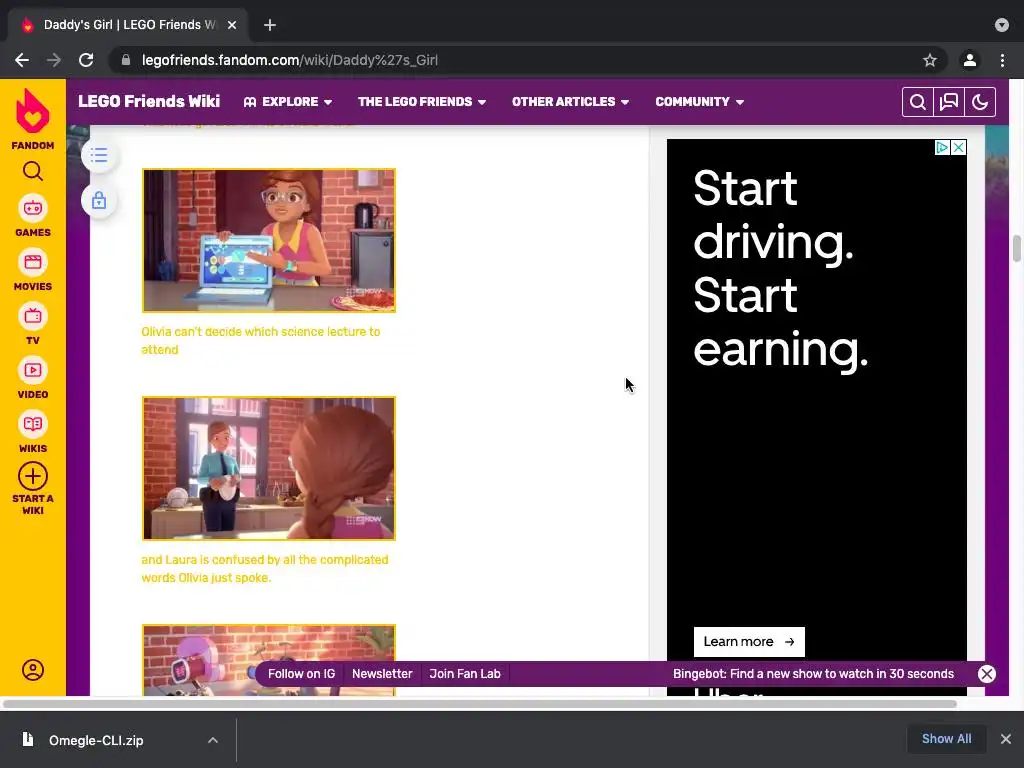This screenshot has height=768, width=1024.
Task: Click the Start a Wiki plus icon
Action: coord(33,476)
